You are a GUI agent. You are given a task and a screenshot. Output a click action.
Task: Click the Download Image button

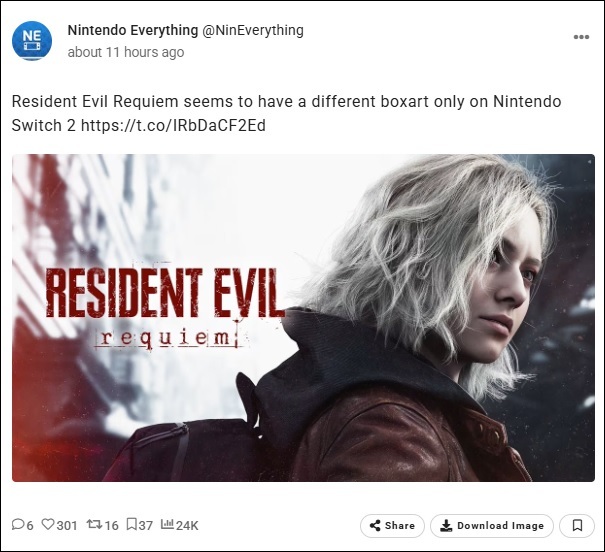coord(492,525)
